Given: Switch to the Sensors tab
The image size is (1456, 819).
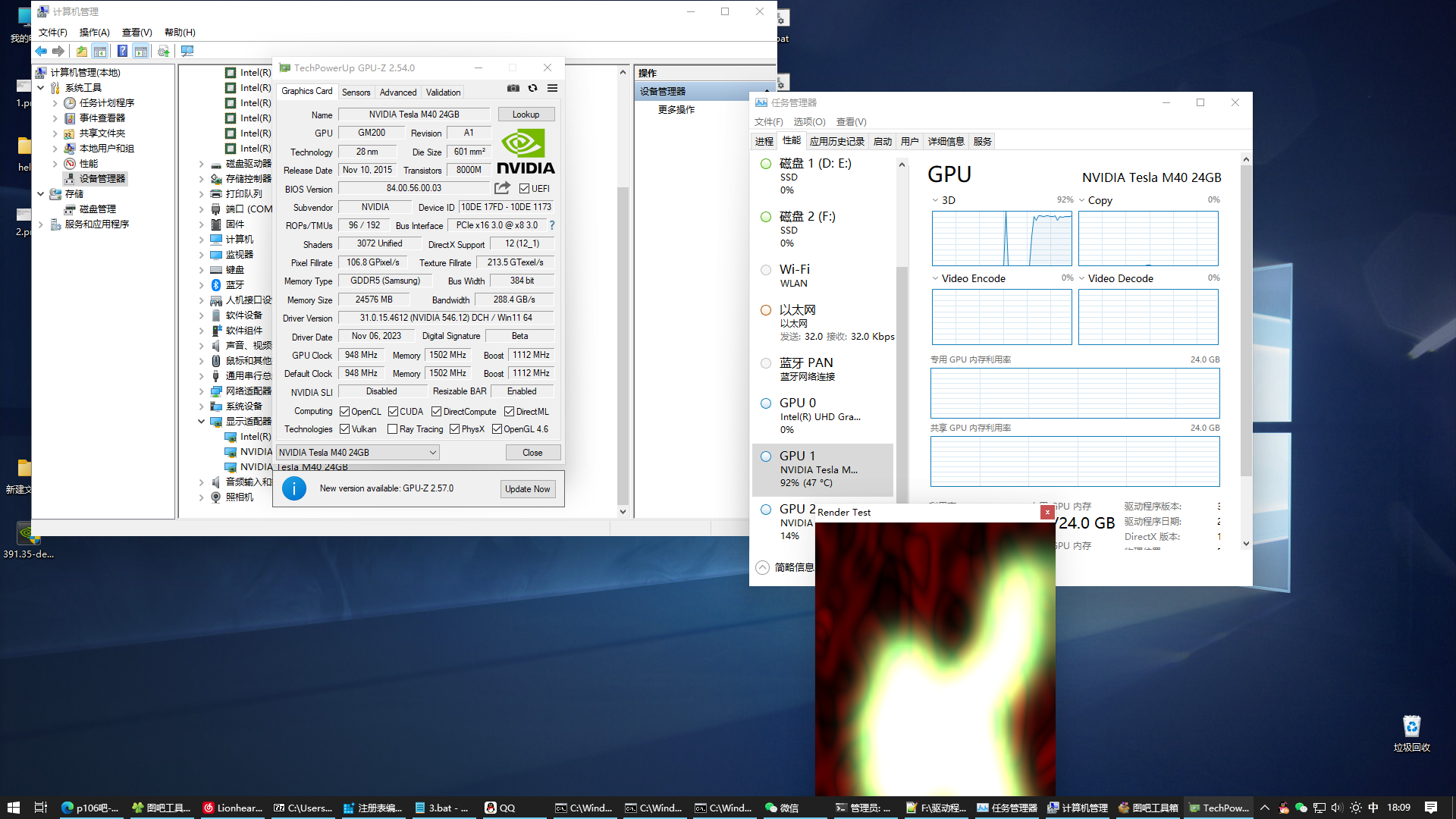Looking at the screenshot, I should coord(356,93).
